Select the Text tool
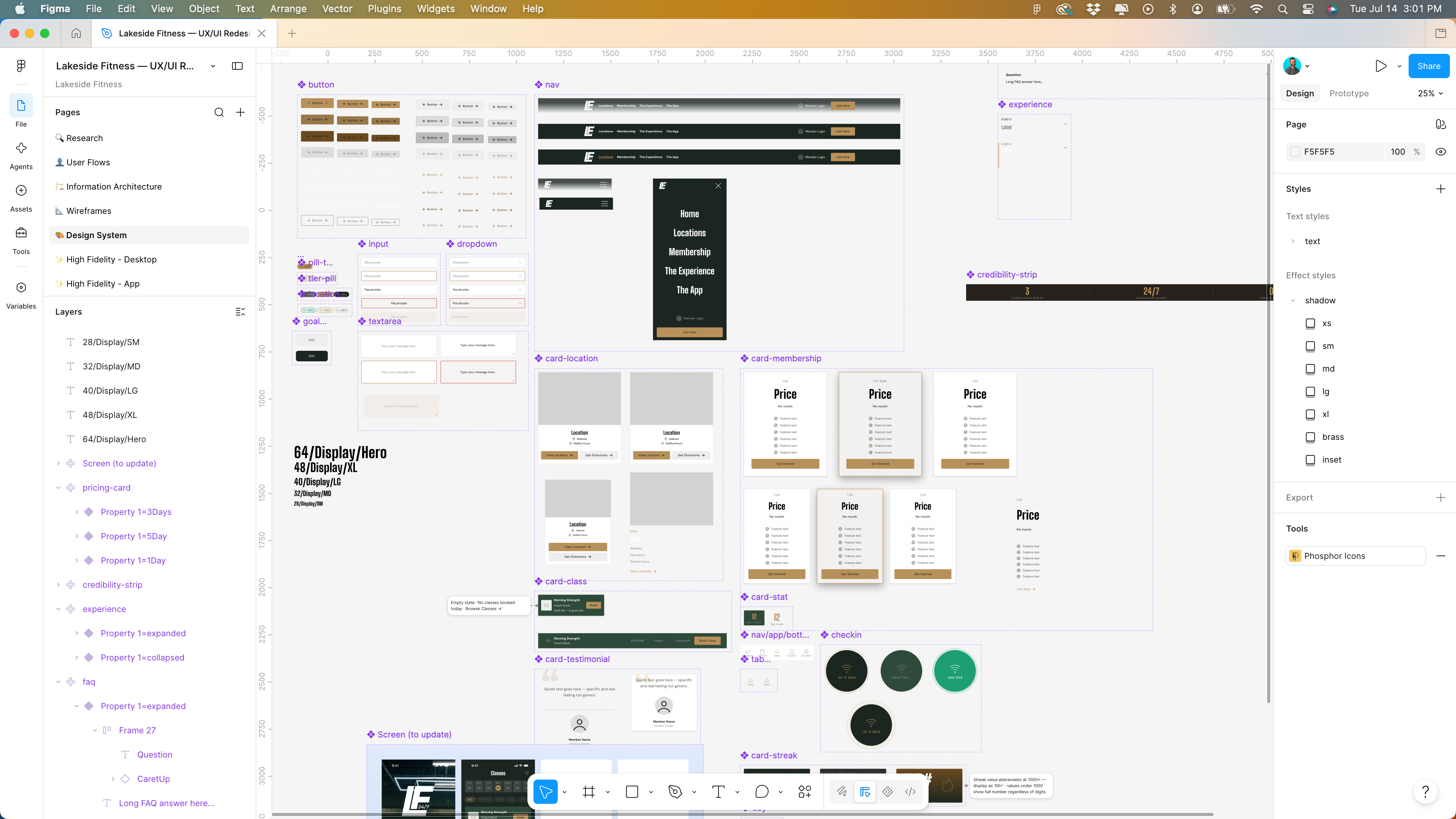Screen dimensions: 1456x819 tap(718, 792)
